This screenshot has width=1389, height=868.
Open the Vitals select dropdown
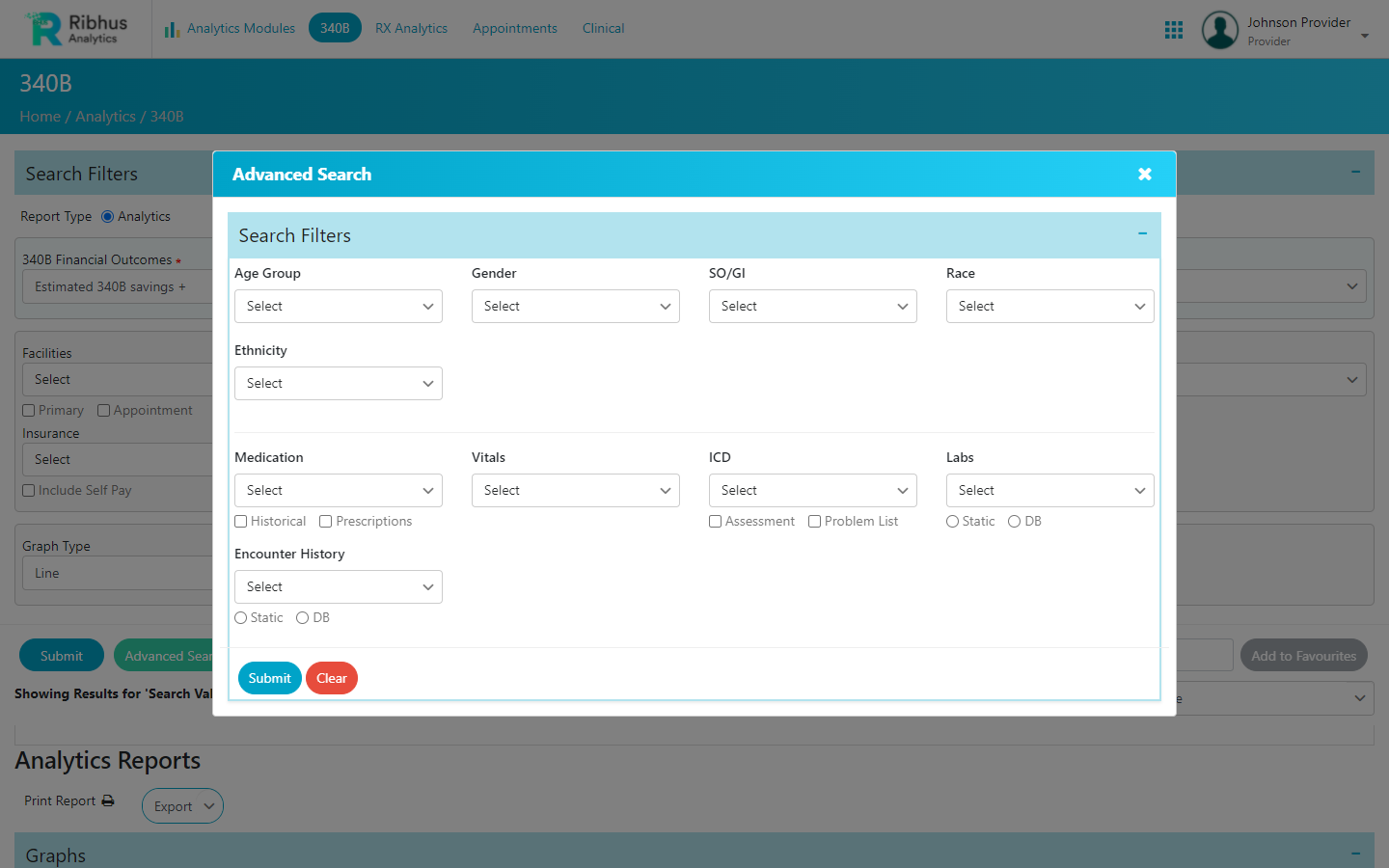(x=575, y=491)
